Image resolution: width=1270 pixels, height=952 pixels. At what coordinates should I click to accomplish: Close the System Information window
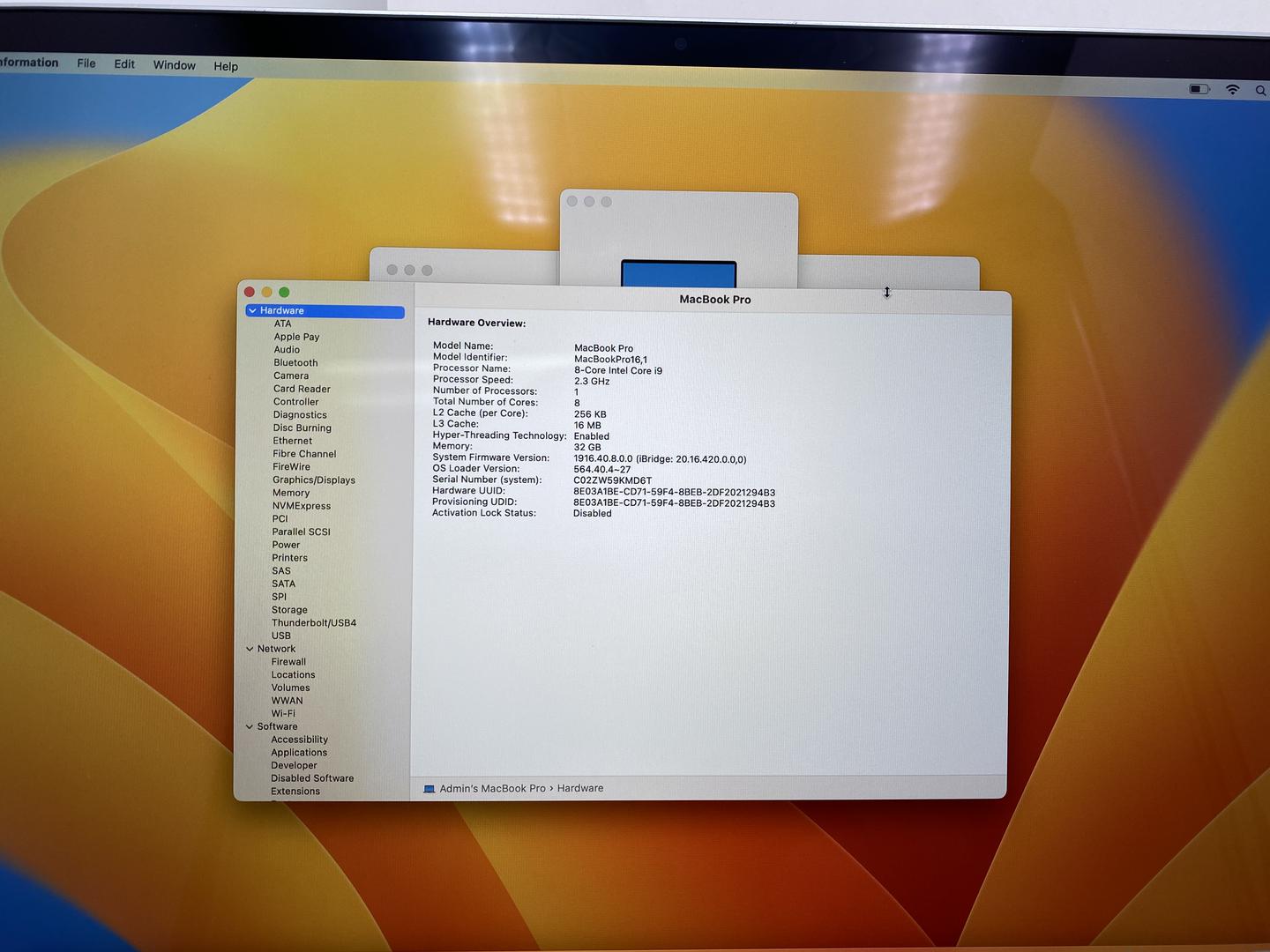coord(250,292)
